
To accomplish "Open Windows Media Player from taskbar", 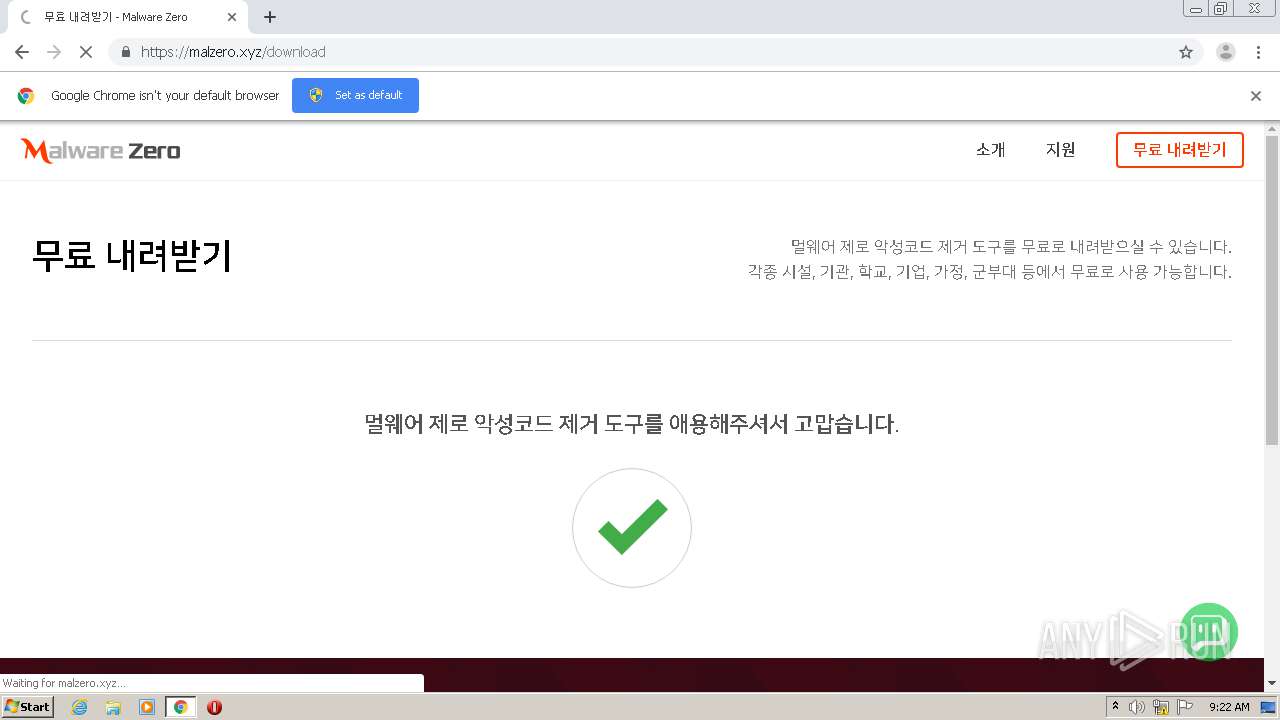I will (x=147, y=707).
